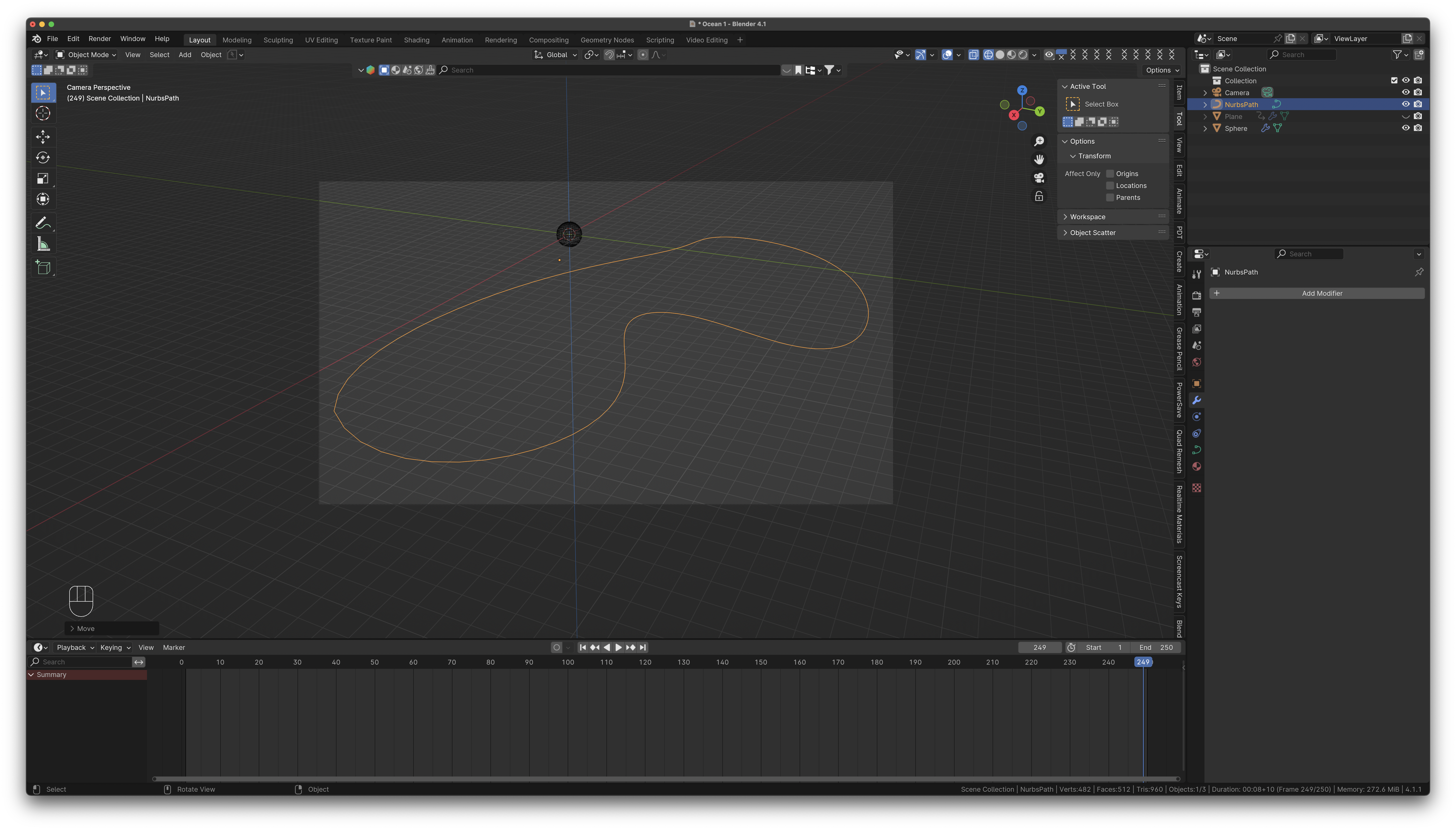The width and height of the screenshot is (1456, 830).
Task: Click the current frame field showing 249
Action: (x=1040, y=648)
